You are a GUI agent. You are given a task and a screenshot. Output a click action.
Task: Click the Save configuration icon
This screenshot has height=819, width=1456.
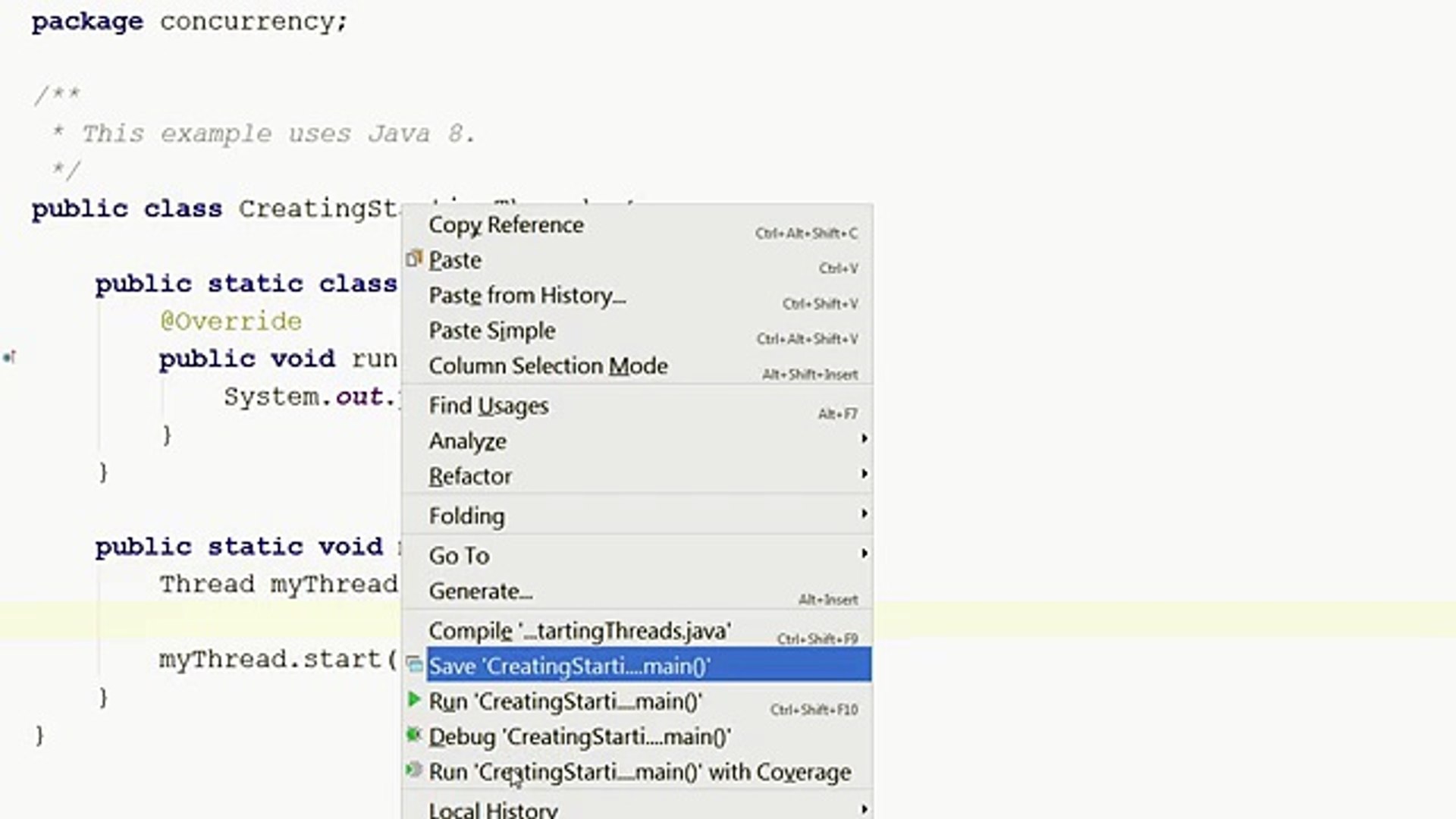(x=415, y=665)
